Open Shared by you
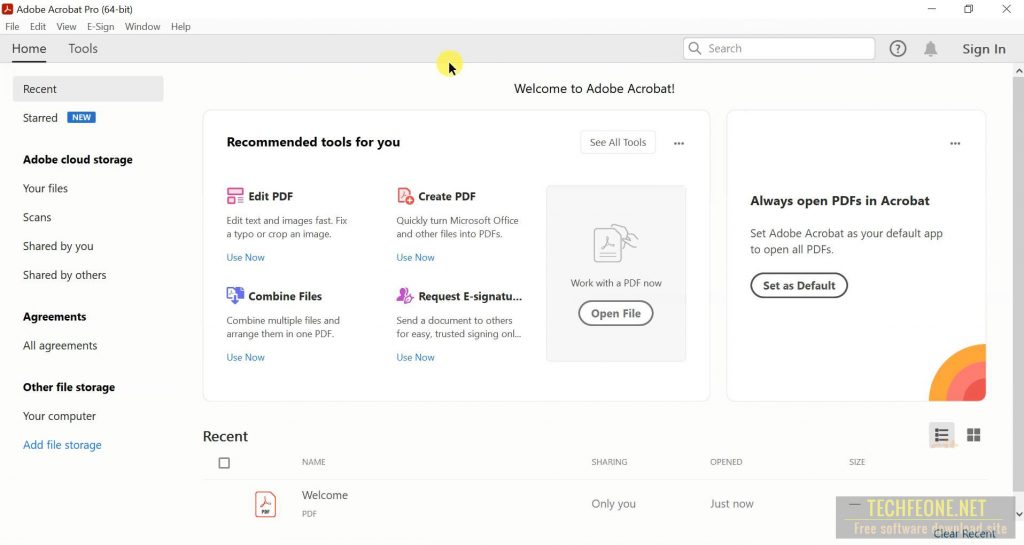 click(x=58, y=246)
